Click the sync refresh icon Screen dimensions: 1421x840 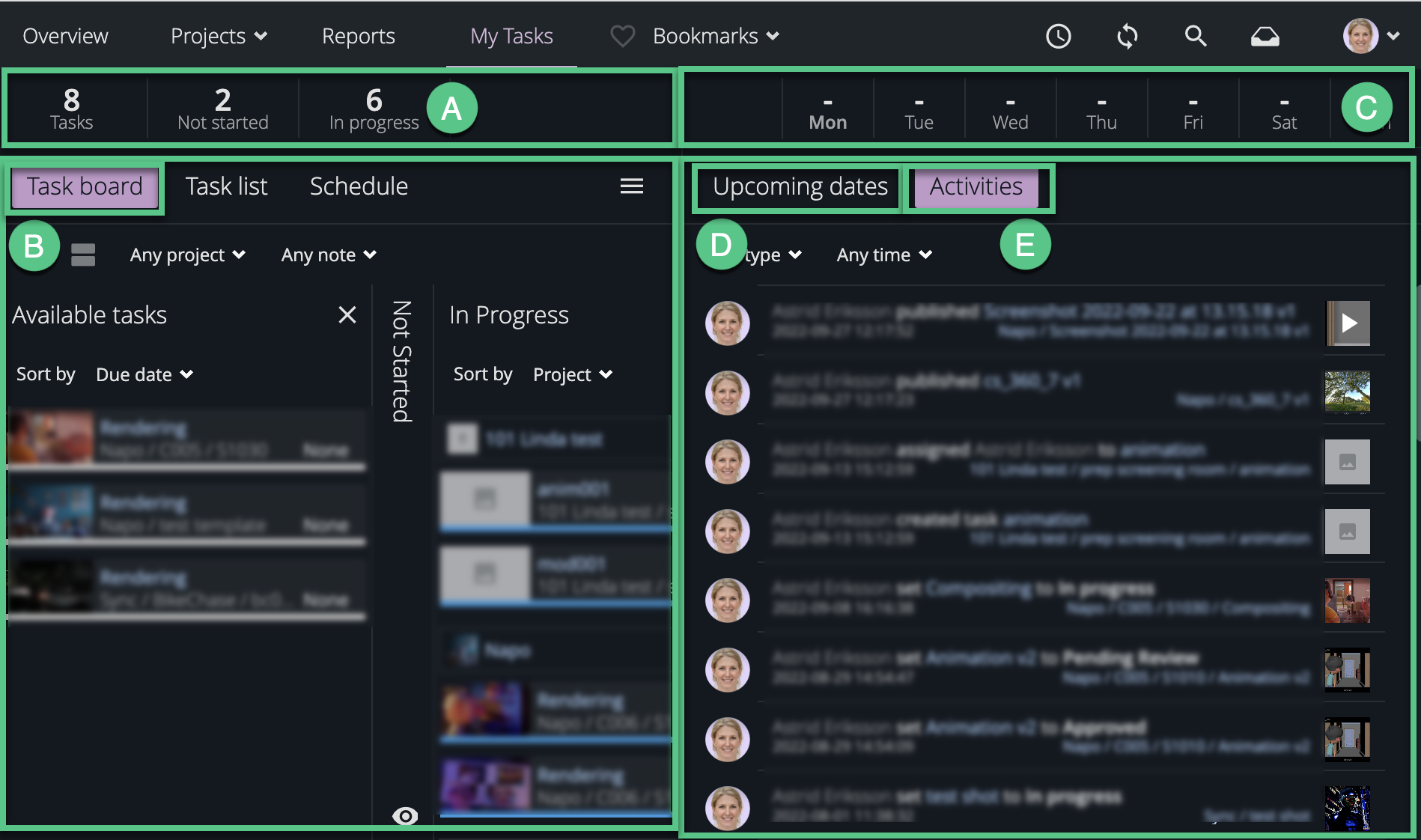[x=1127, y=35]
